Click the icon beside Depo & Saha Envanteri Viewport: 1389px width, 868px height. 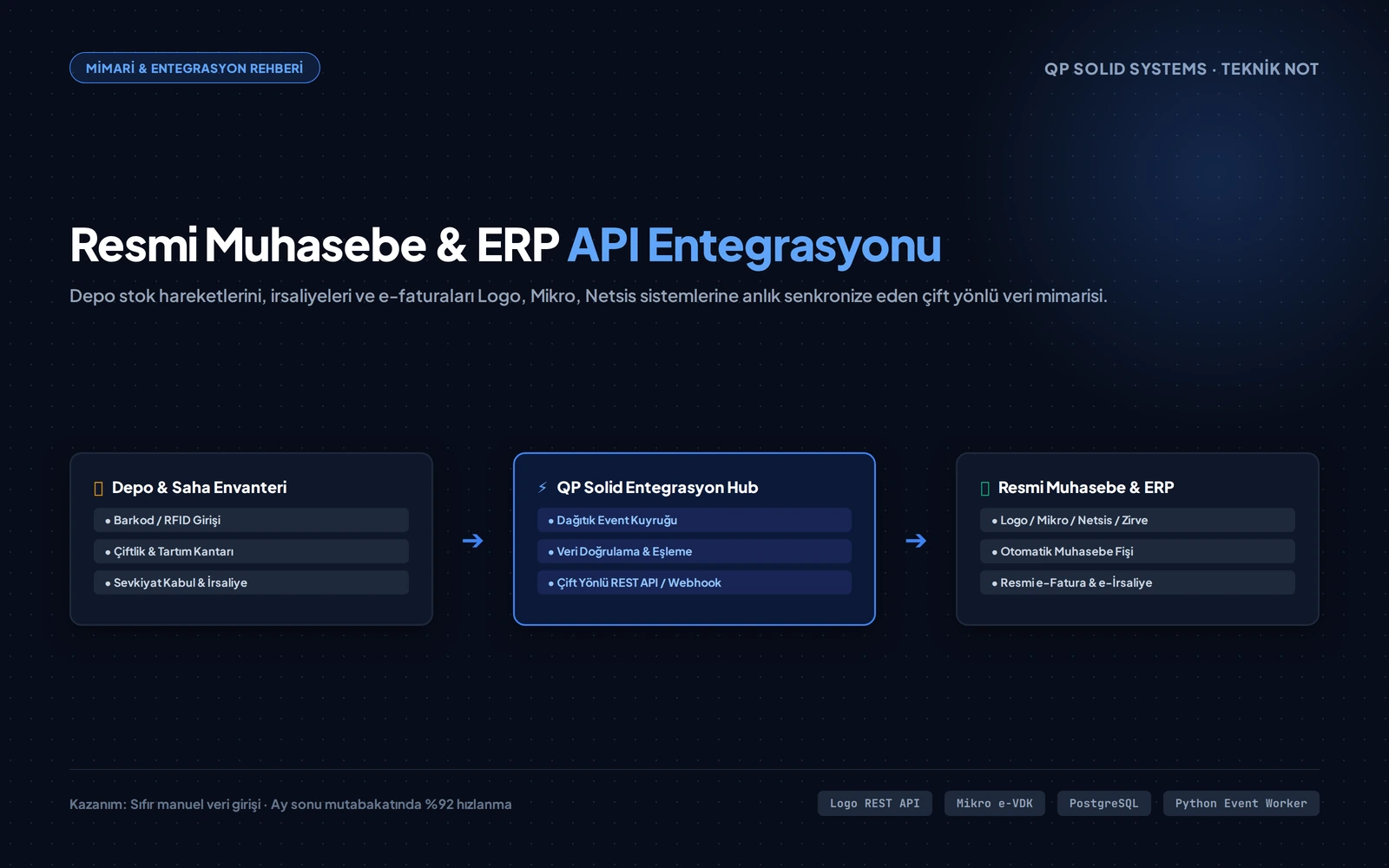tap(98, 489)
